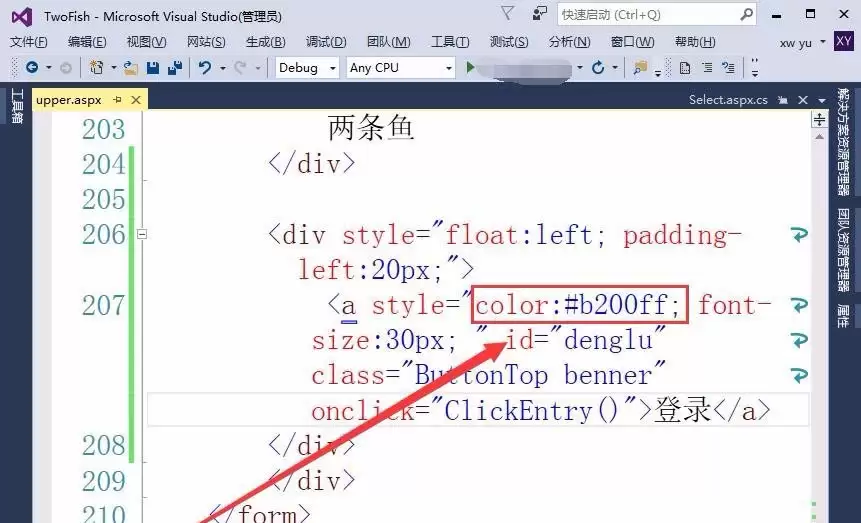Keep the Select.aspx.cs preview tab open
The height and width of the screenshot is (523, 861).
coord(783,100)
